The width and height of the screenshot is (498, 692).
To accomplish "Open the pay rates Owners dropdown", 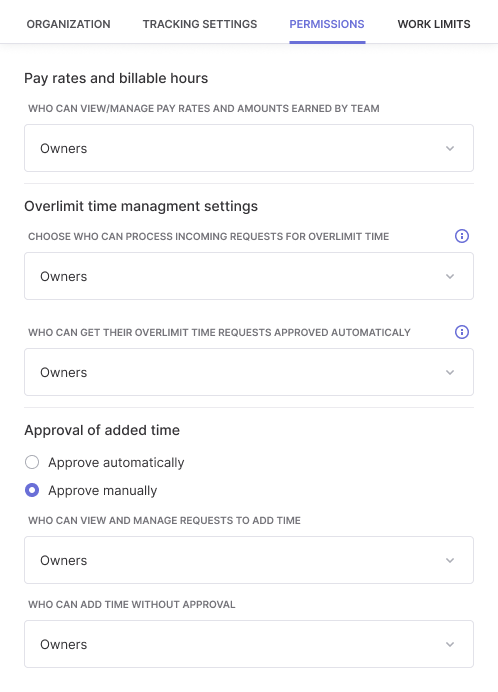I will tap(249, 148).
